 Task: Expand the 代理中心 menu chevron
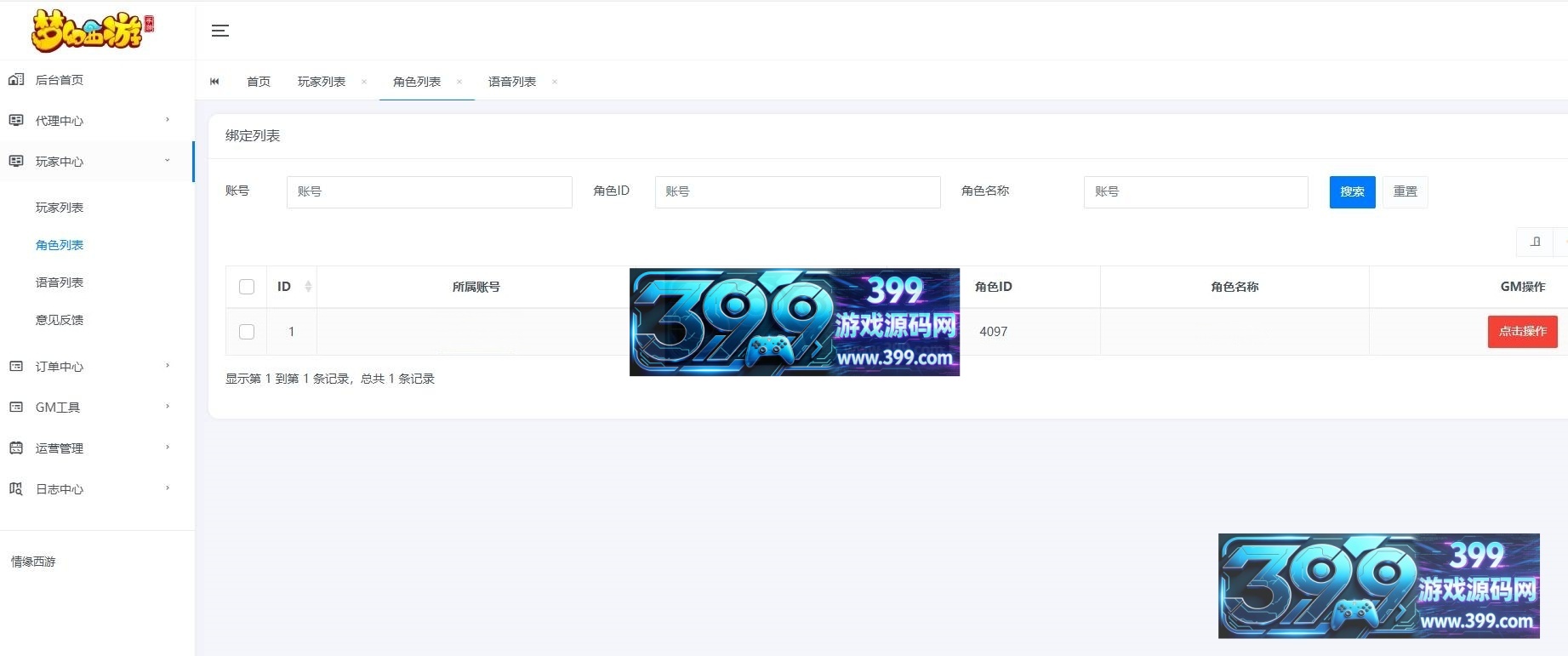pyautogui.click(x=168, y=120)
